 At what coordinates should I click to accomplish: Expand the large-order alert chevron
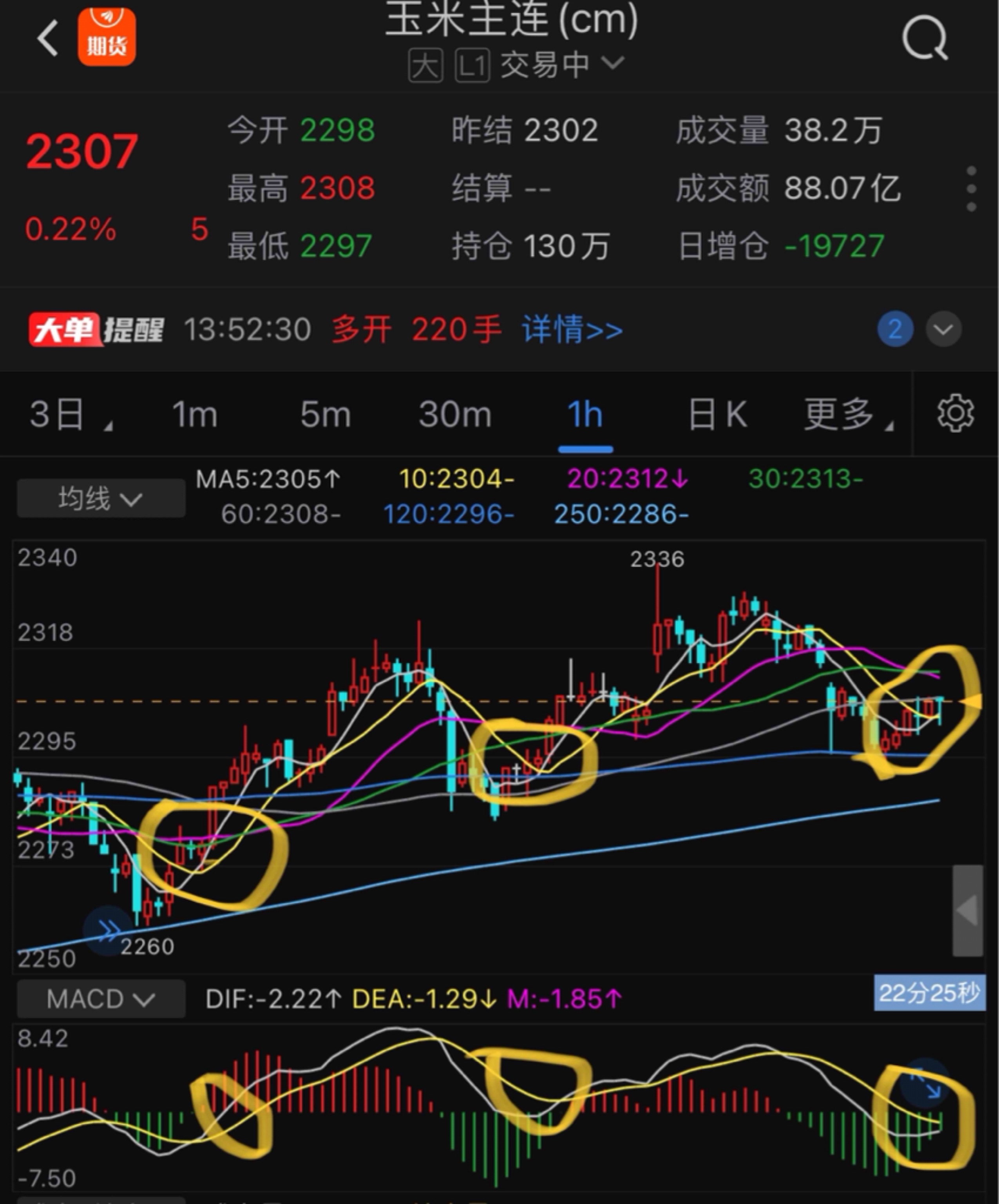coord(943,329)
